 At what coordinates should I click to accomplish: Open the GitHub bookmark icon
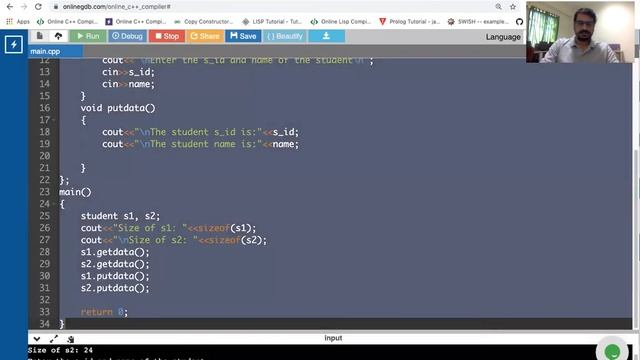point(519,22)
